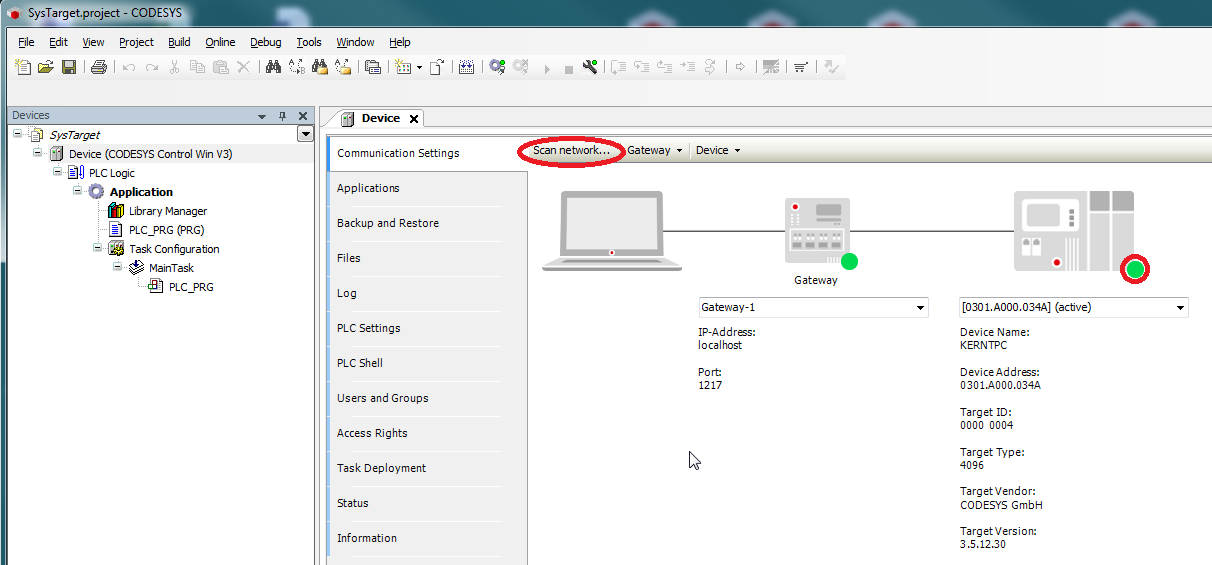Screen dimensions: 1212x565
Task: Click the Find binoculars icon
Action: click(273, 67)
